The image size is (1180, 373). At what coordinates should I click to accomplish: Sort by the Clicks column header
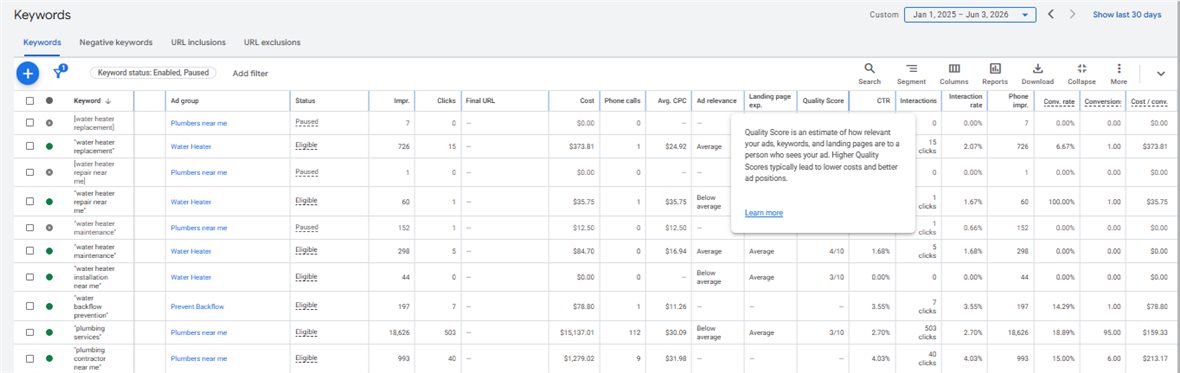[x=446, y=101]
